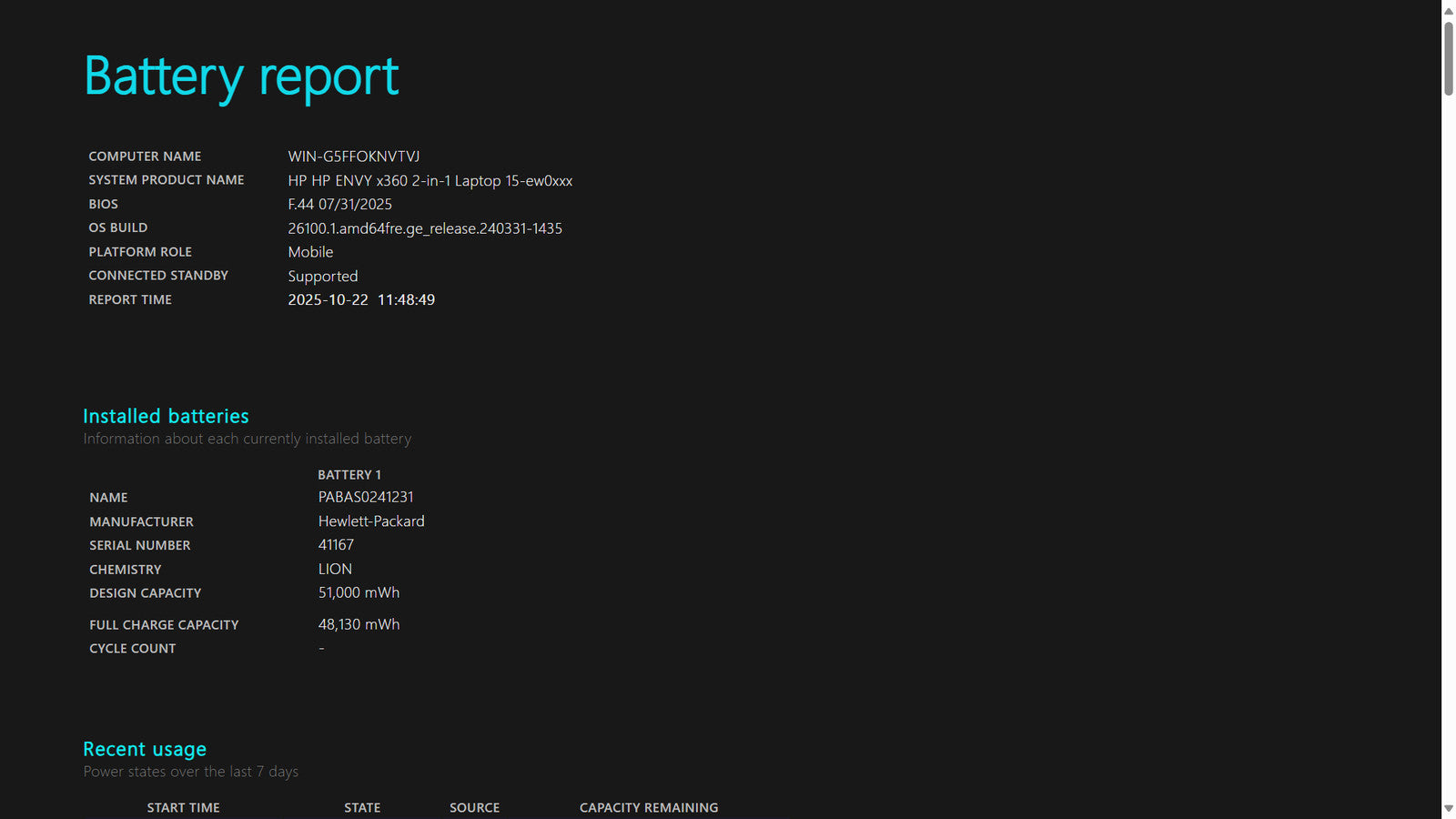Image resolution: width=1456 pixels, height=819 pixels.
Task: Click the BATTERY 1 column header
Action: click(349, 475)
